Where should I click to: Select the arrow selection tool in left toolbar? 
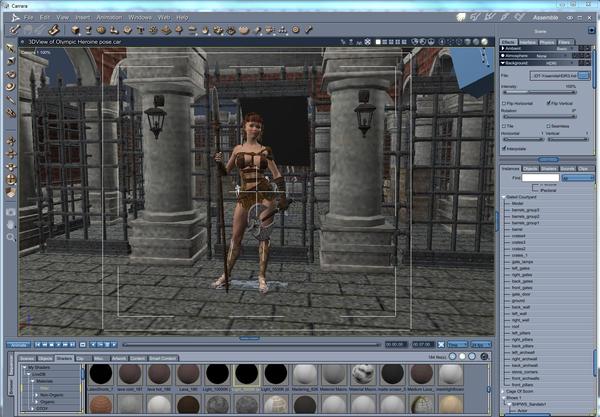coord(11,47)
